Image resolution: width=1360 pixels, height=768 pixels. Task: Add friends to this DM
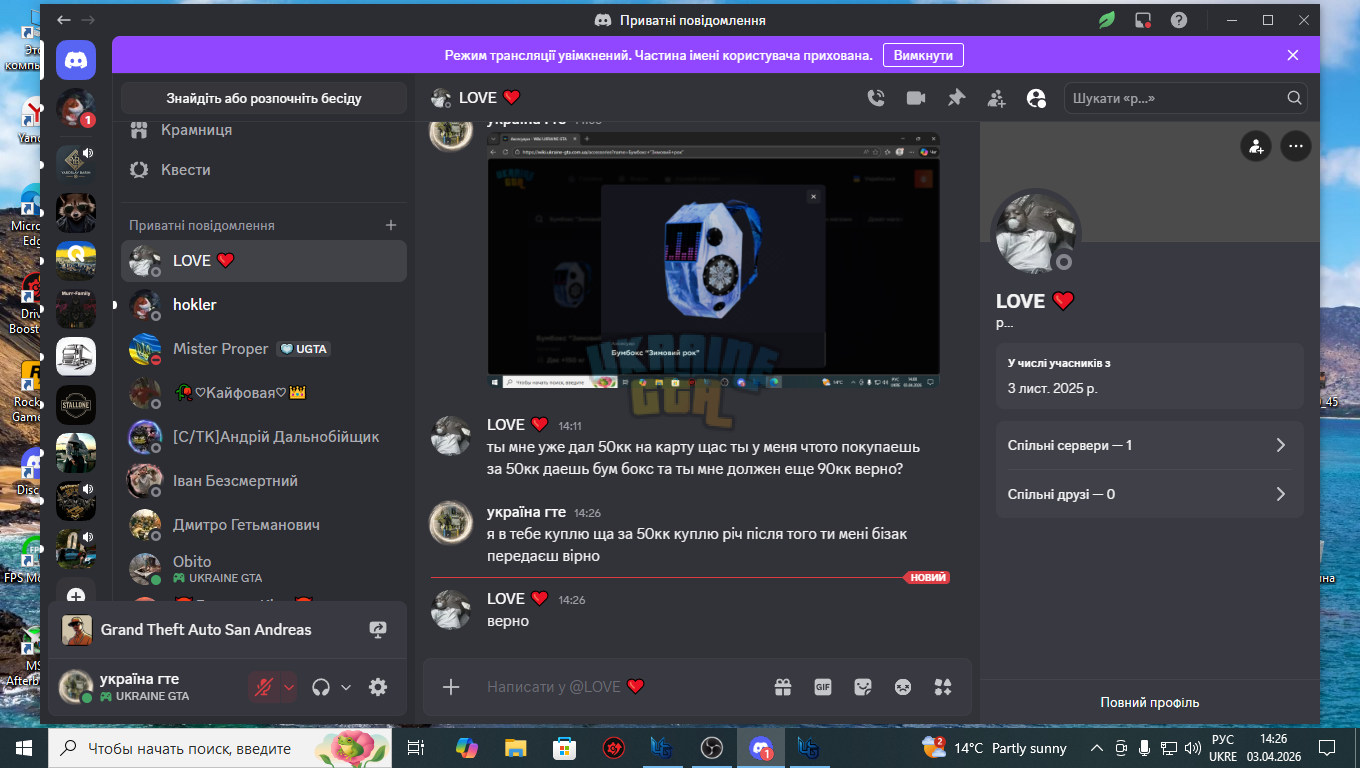[996, 98]
